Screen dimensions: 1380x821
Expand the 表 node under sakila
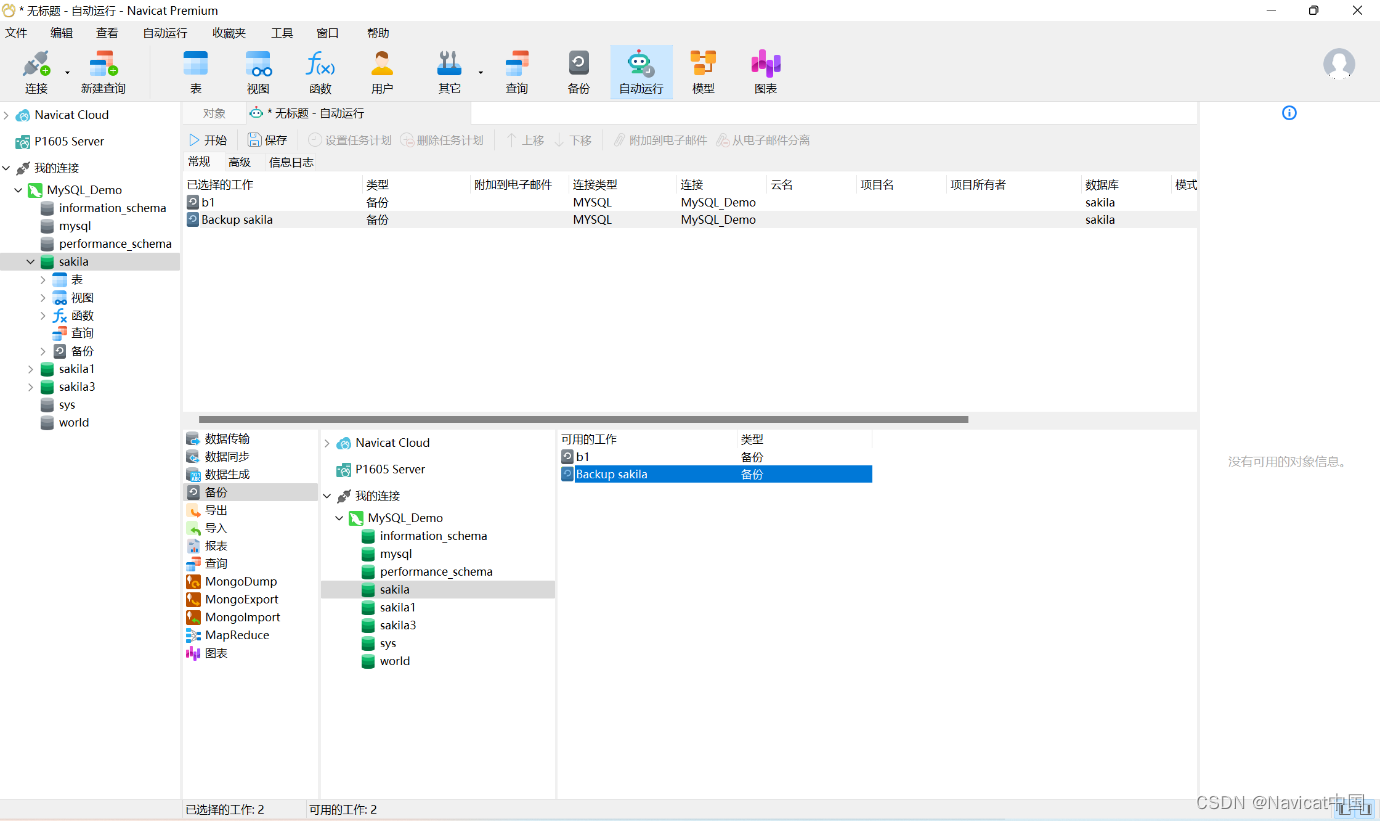[43, 280]
